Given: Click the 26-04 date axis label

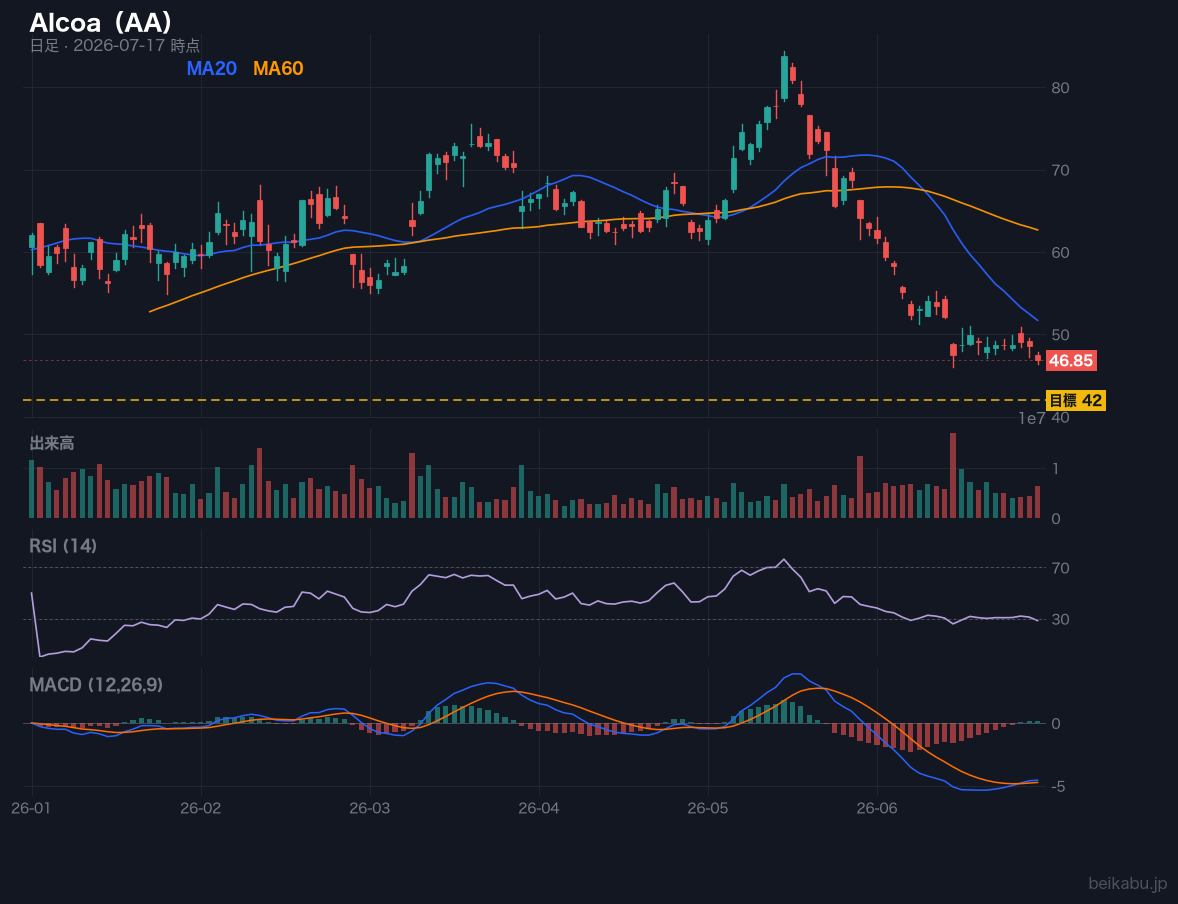Looking at the screenshot, I should click(x=539, y=809).
